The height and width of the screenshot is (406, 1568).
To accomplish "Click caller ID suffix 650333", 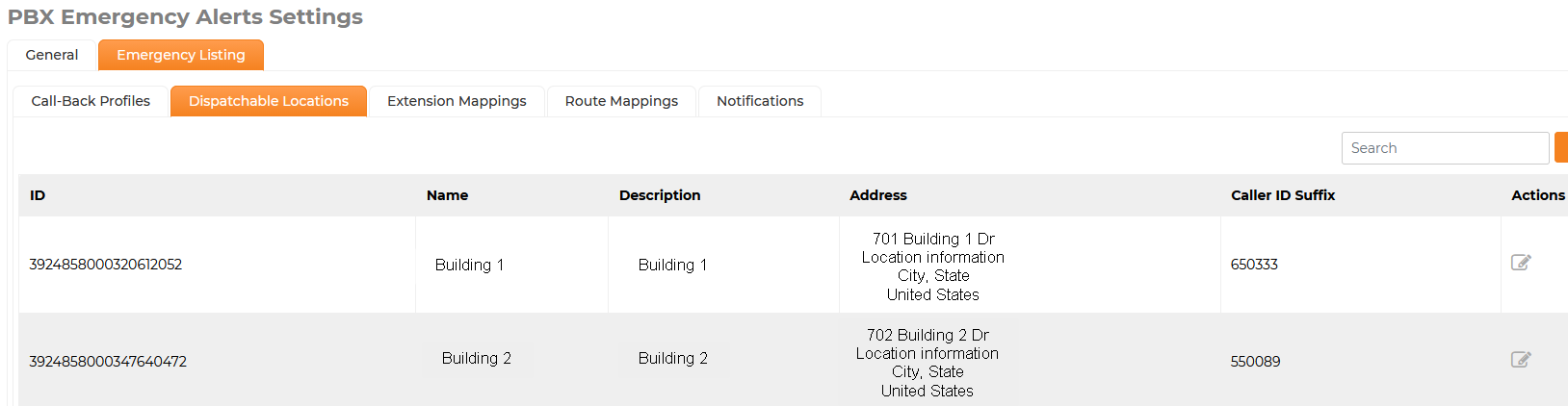I will pos(1254,265).
